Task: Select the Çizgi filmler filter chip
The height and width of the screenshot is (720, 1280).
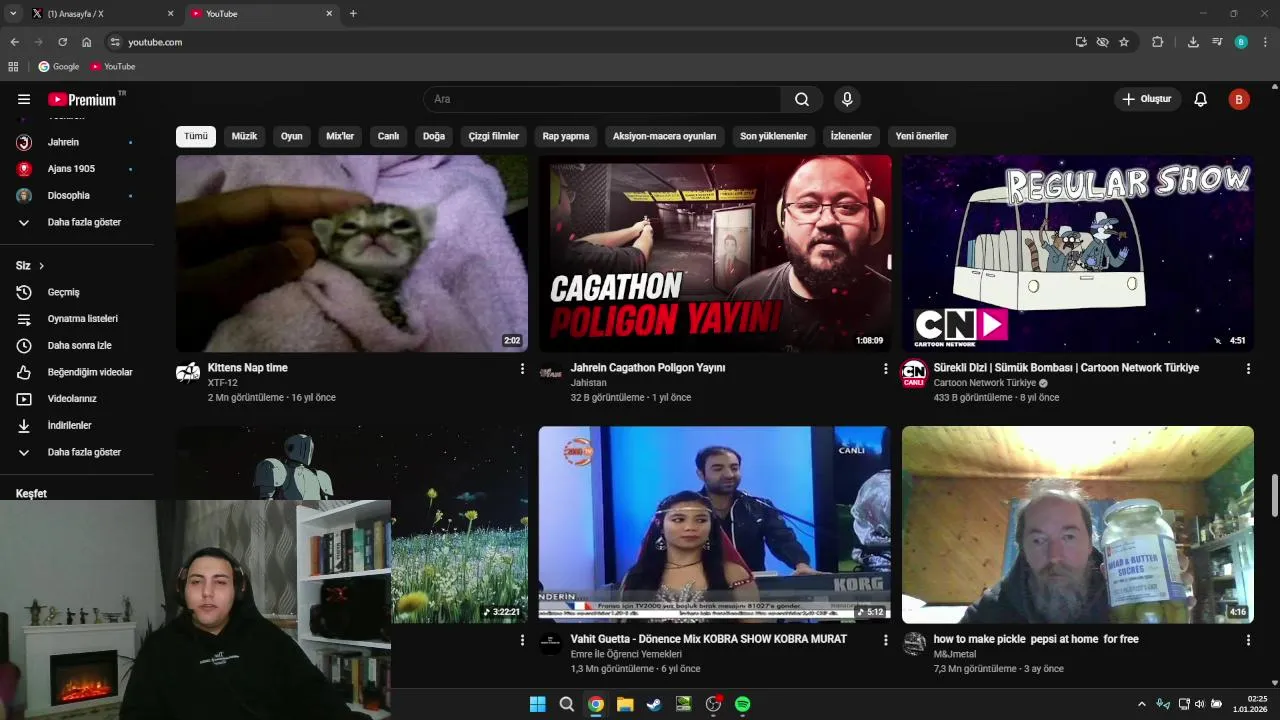Action: 494,136
